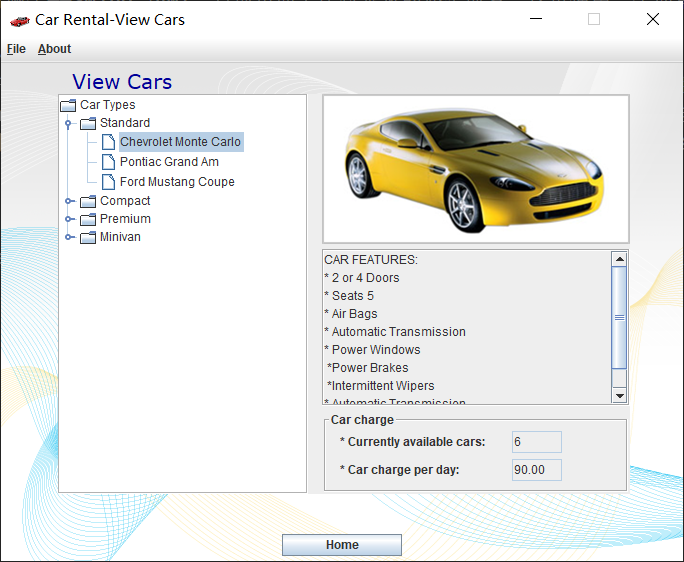Click the Chevrolet Monte Carlo document icon
The image size is (684, 562).
coord(108,142)
